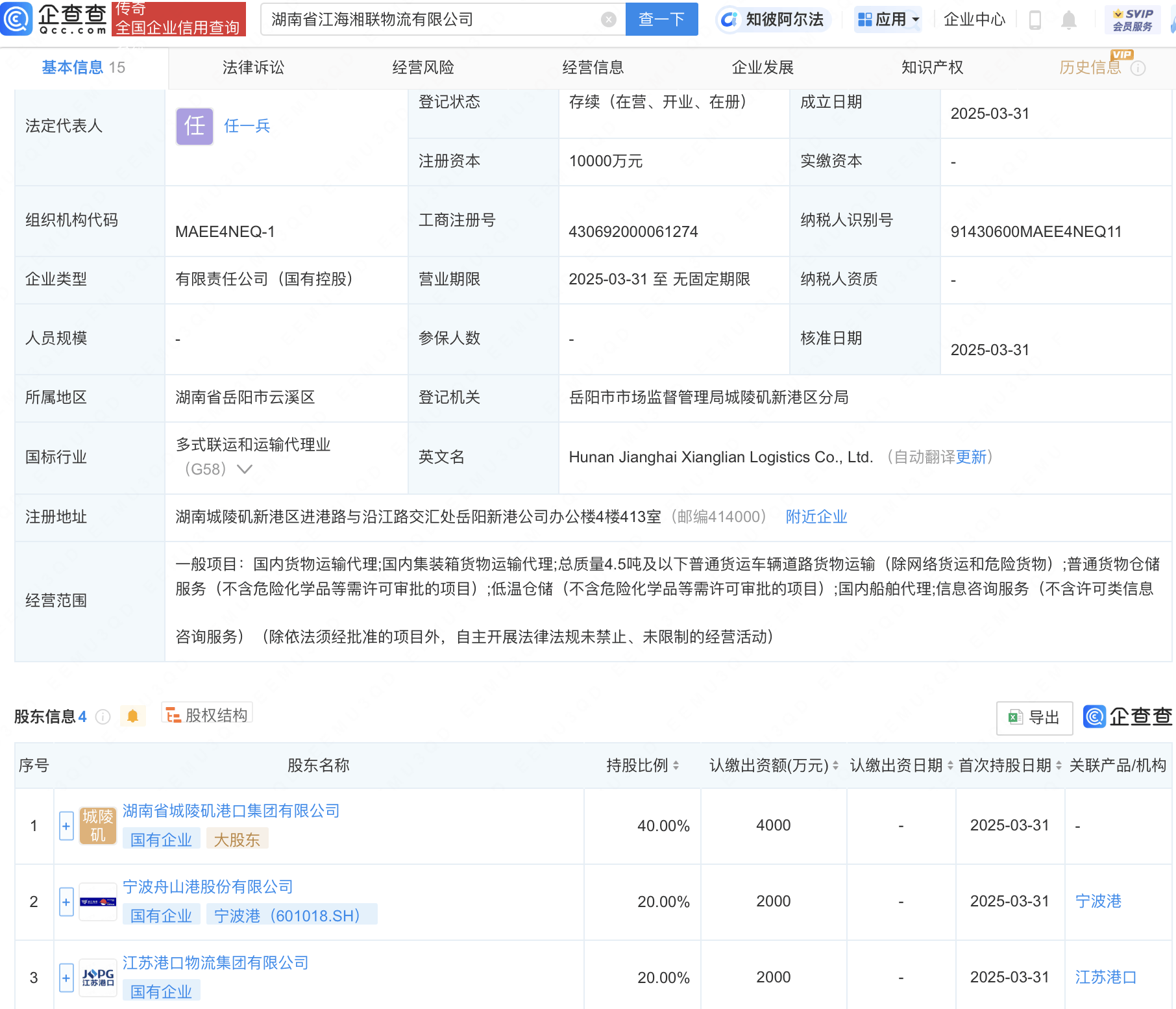The image size is (1176, 1009).
Task: Expand shareholder row 1 plus icon
Action: 66,826
